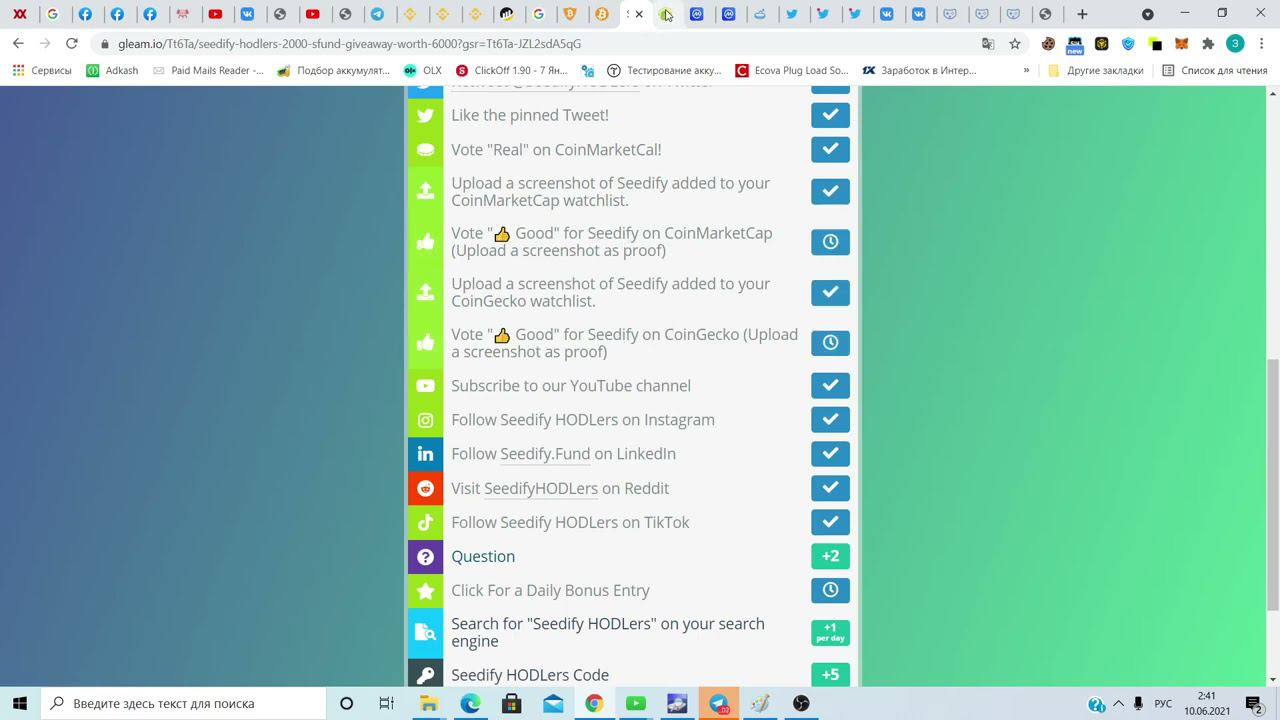Click checkmark for Follow on LinkedIn
Viewport: 1280px width, 720px height.
pyautogui.click(x=830, y=454)
